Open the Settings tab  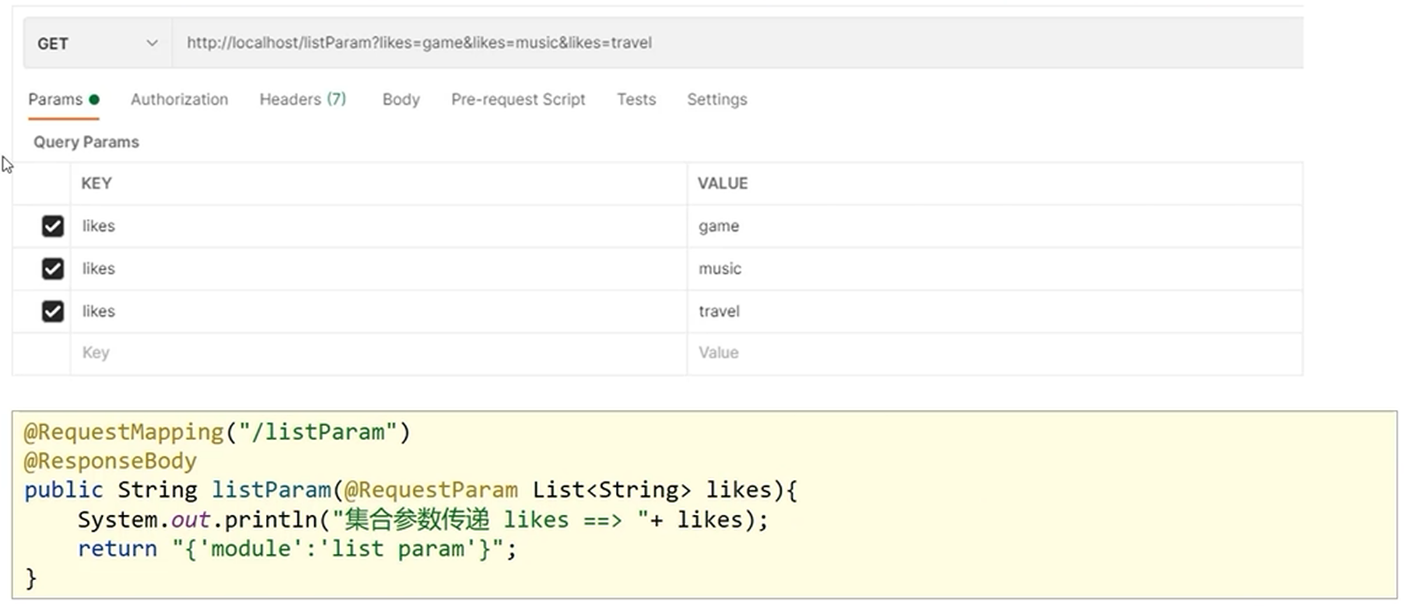(717, 99)
